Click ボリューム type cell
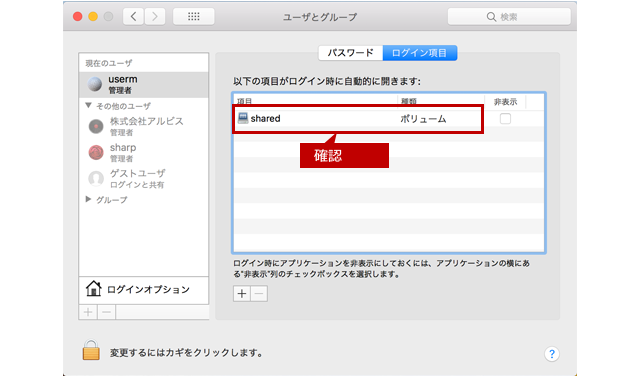This screenshot has height=376, width=640. (423, 119)
